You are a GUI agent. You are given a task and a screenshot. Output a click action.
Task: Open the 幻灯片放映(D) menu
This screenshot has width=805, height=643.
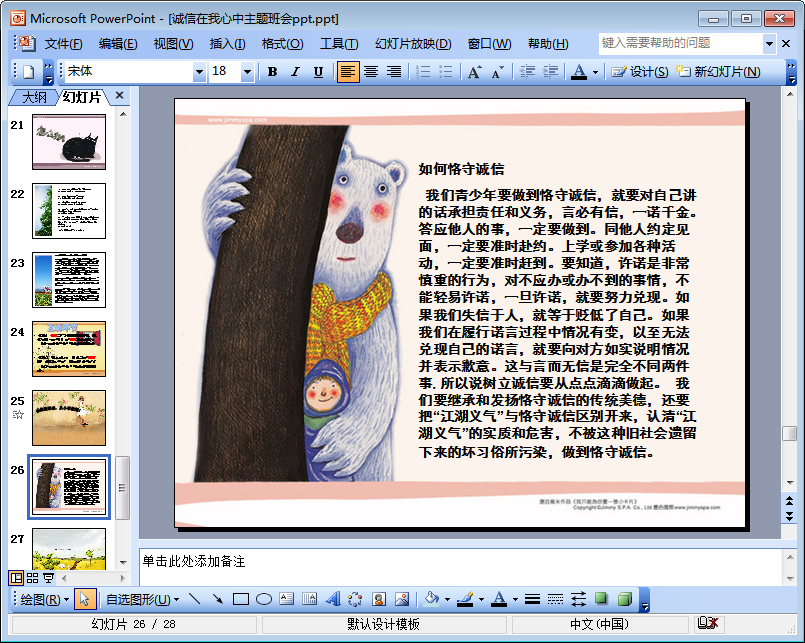(413, 44)
